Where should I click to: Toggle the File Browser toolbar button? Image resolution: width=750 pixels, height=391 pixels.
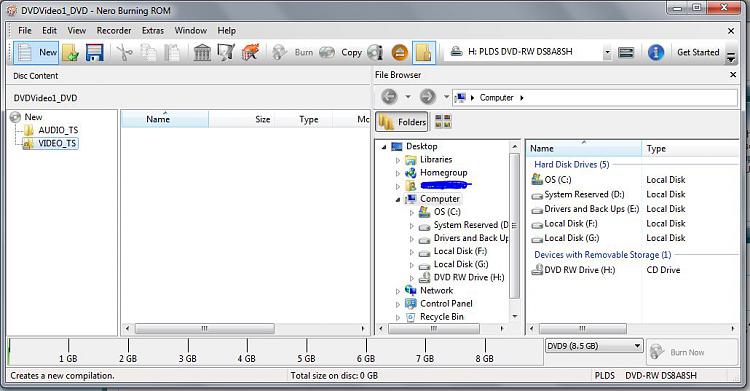pyautogui.click(x=424, y=53)
